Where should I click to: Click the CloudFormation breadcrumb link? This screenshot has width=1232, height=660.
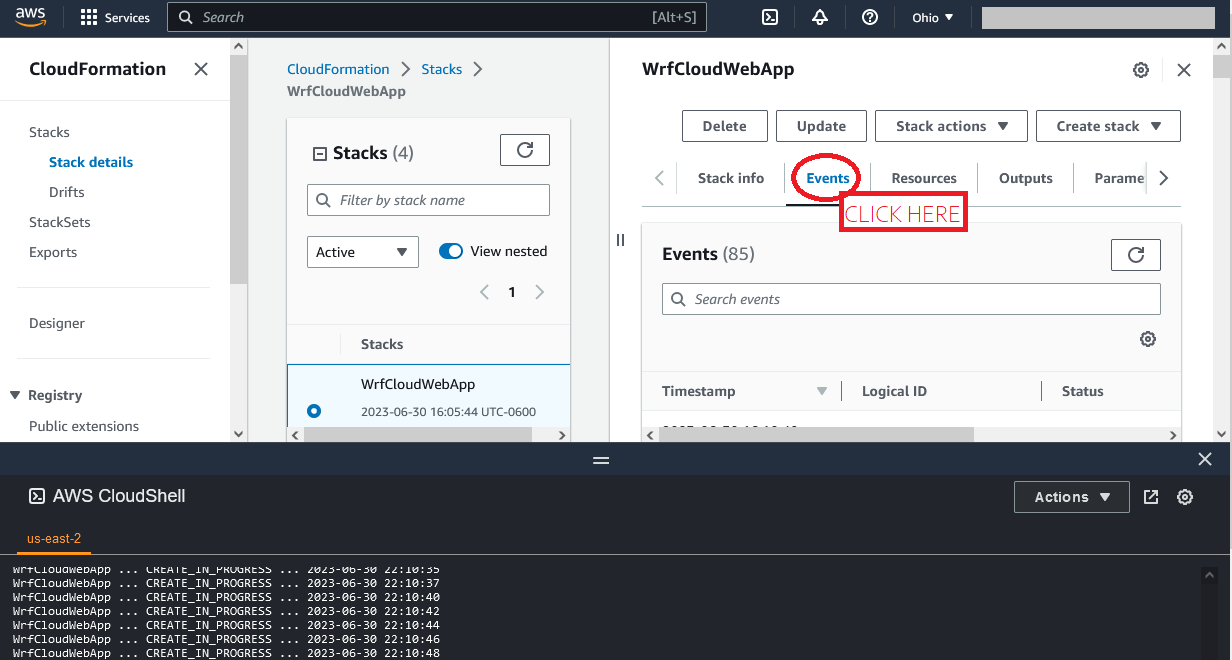click(338, 69)
